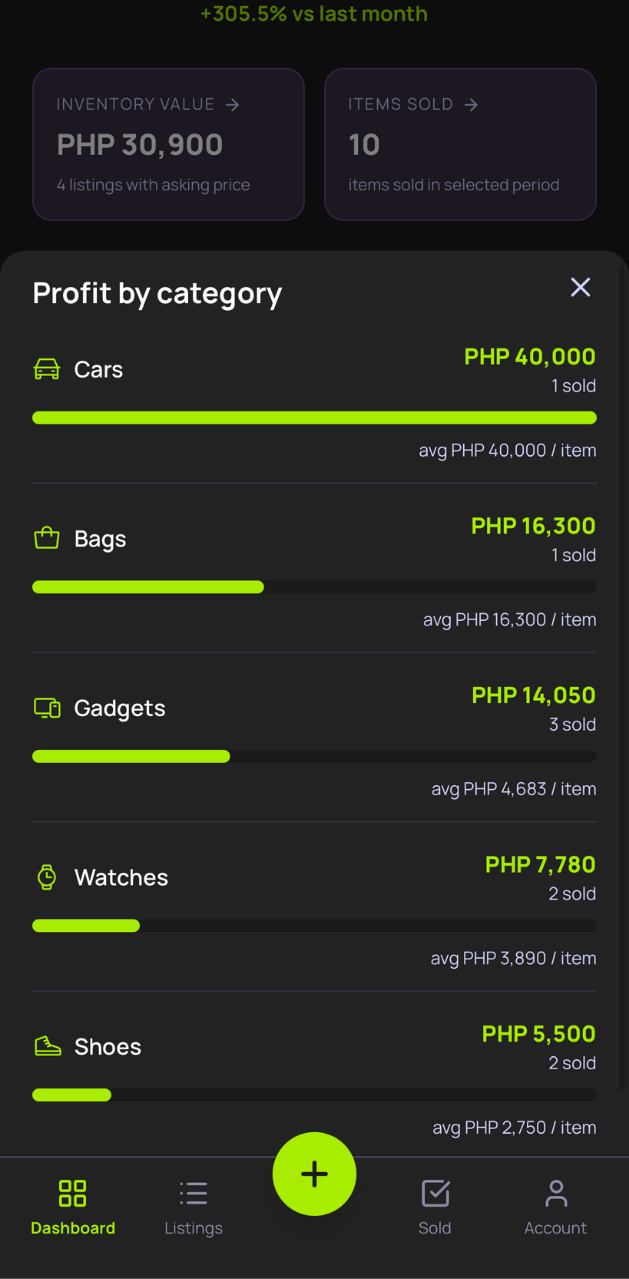Open the Listings list icon

[x=193, y=1193]
